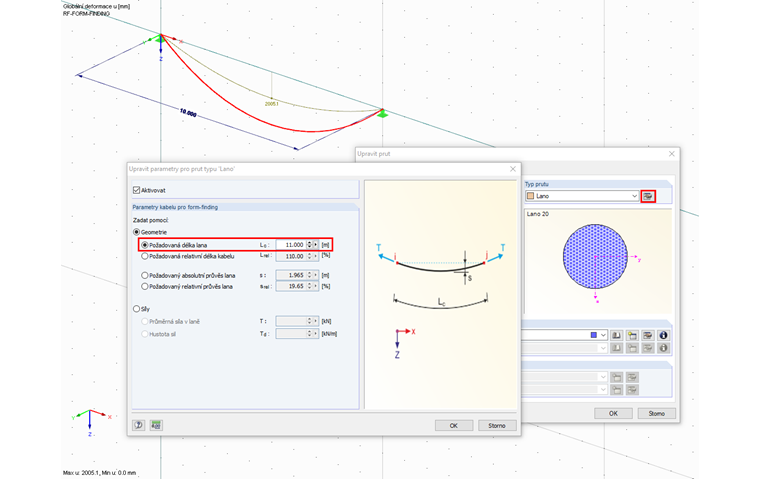760x479 pixels.
Task: Select Požadovaný absolutní průvěs lana radio
Action: [x=144, y=275]
